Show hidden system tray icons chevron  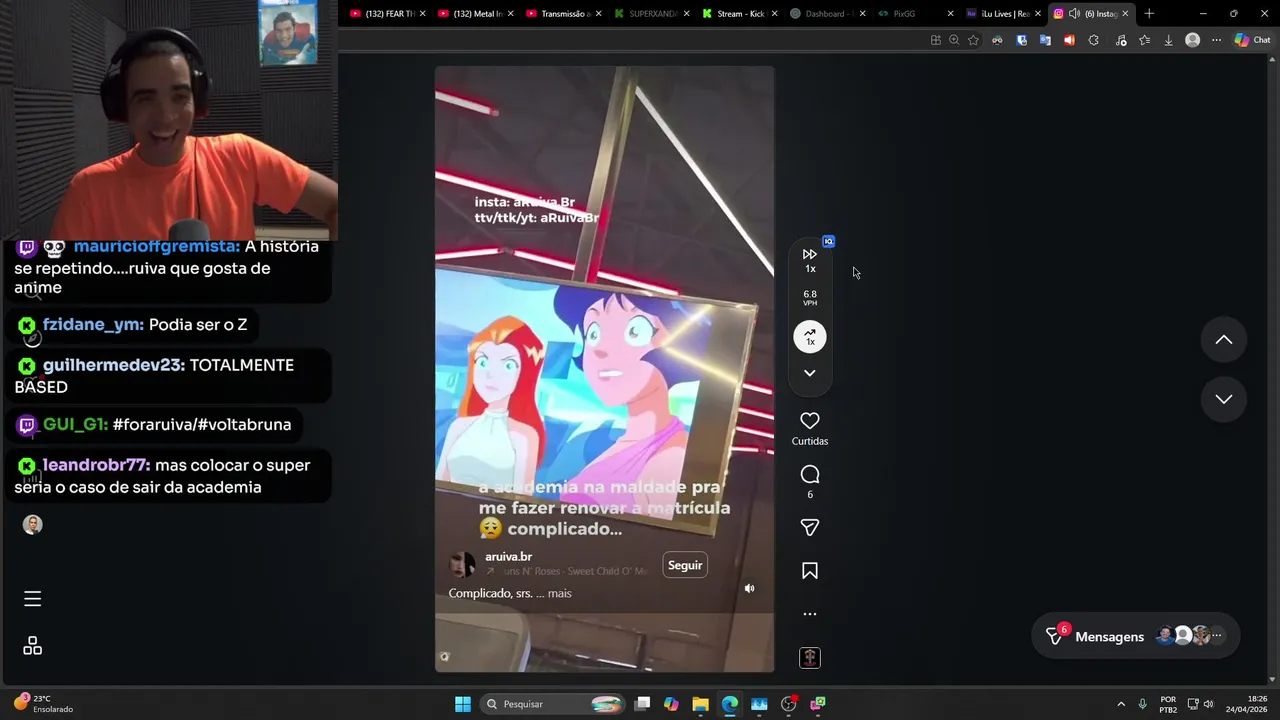[x=1121, y=704]
